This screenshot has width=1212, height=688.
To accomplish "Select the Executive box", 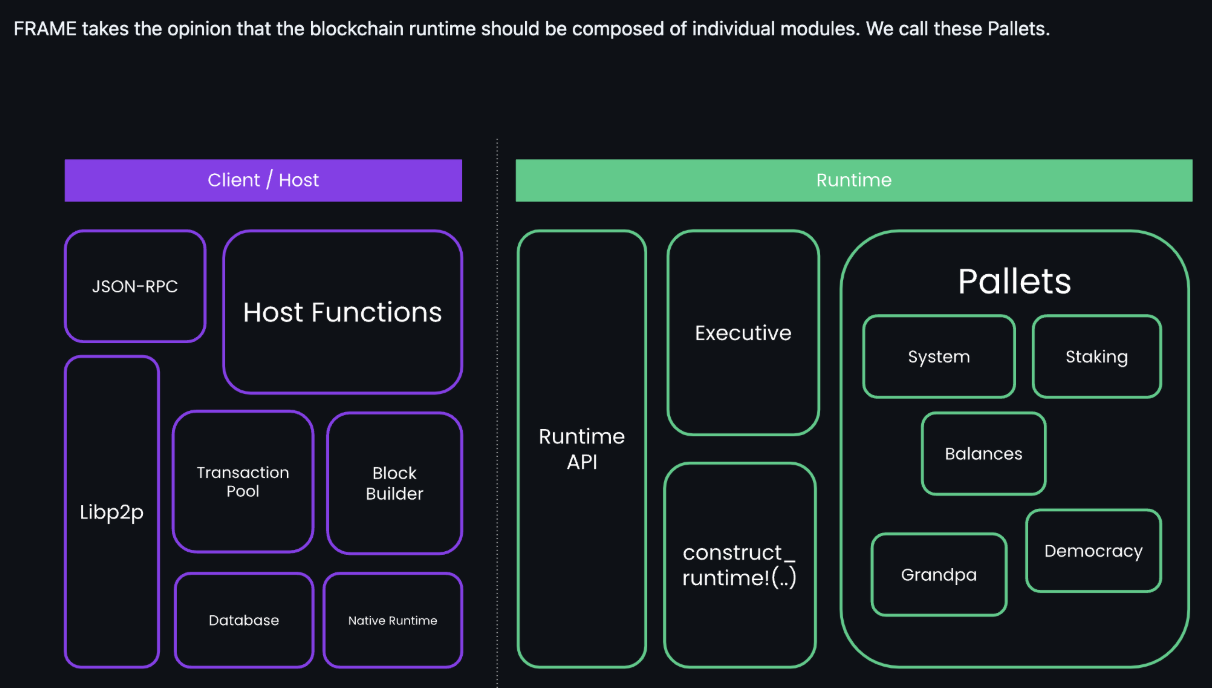I will (743, 333).
